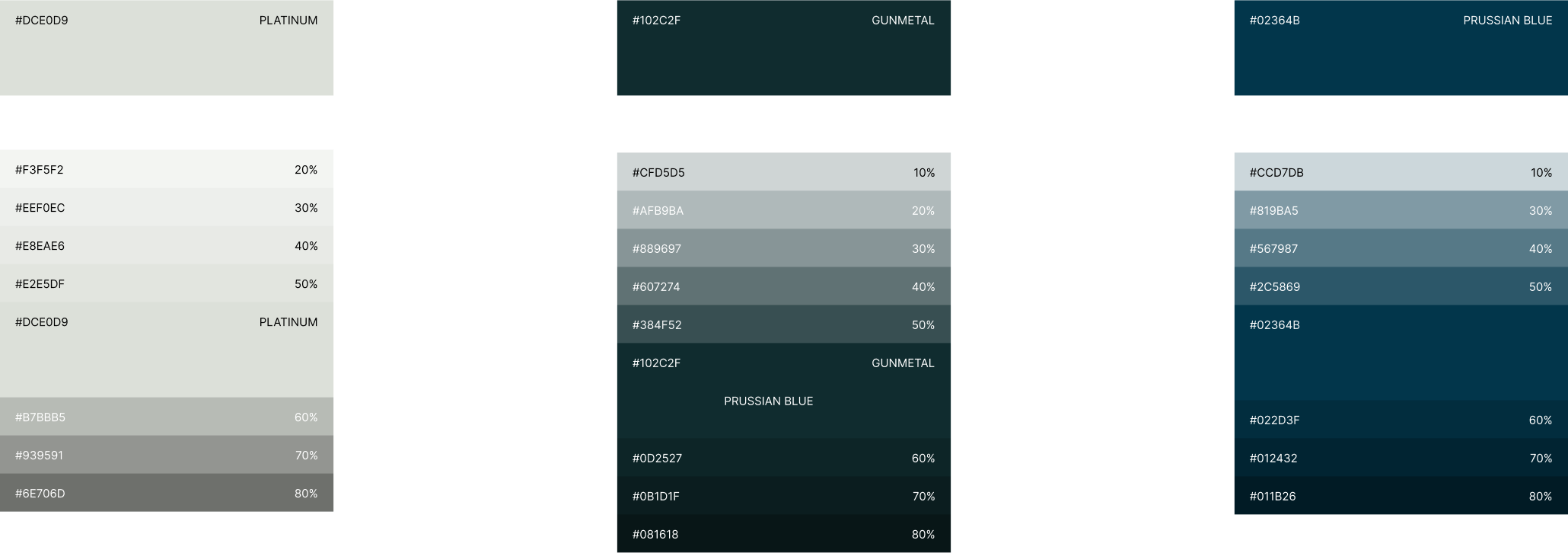Select the #F3F5F2 20% platinum tint
Viewport: 1568px width, 553px height.
pyautogui.click(x=167, y=169)
